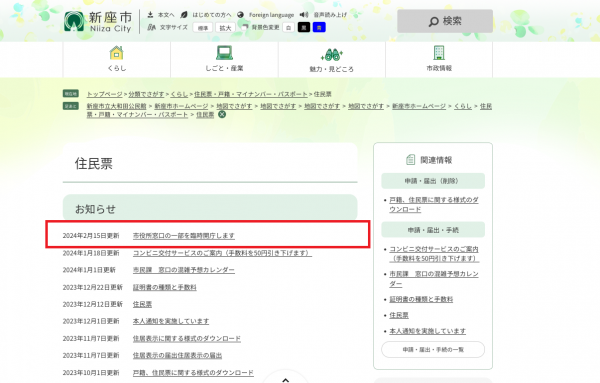
Task: Click the 申請・届出・手続の一覧 button
Action: (433, 349)
